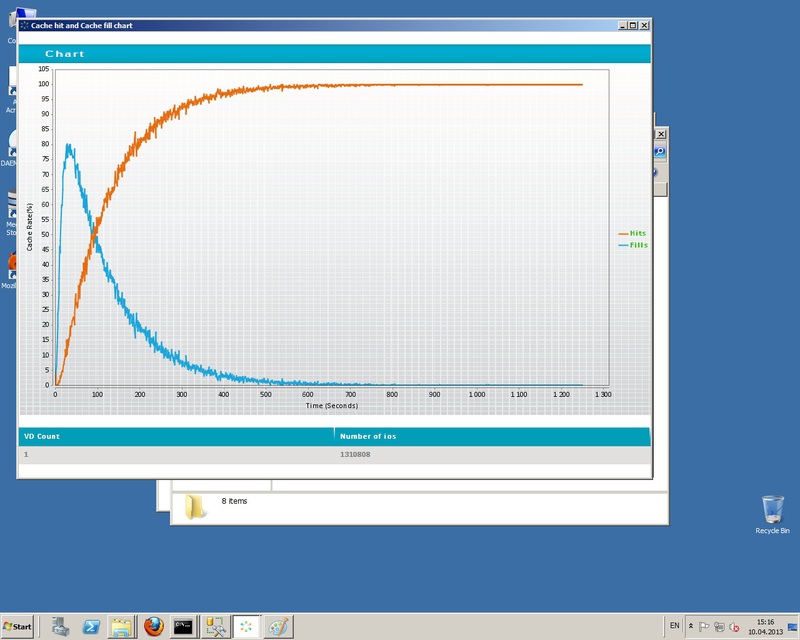Click the Number of ios column header
800x640 pixels.
[x=492, y=436]
